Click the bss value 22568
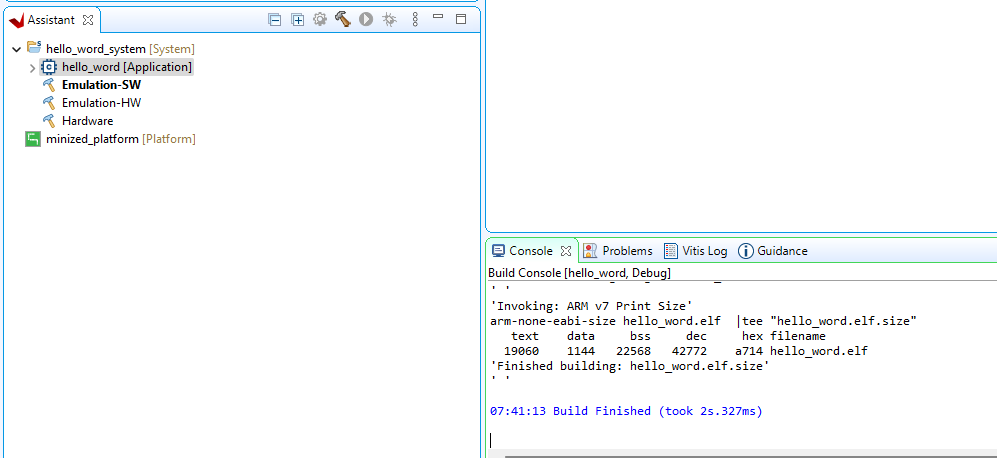Image resolution: width=997 pixels, height=458 pixels. pos(633,351)
